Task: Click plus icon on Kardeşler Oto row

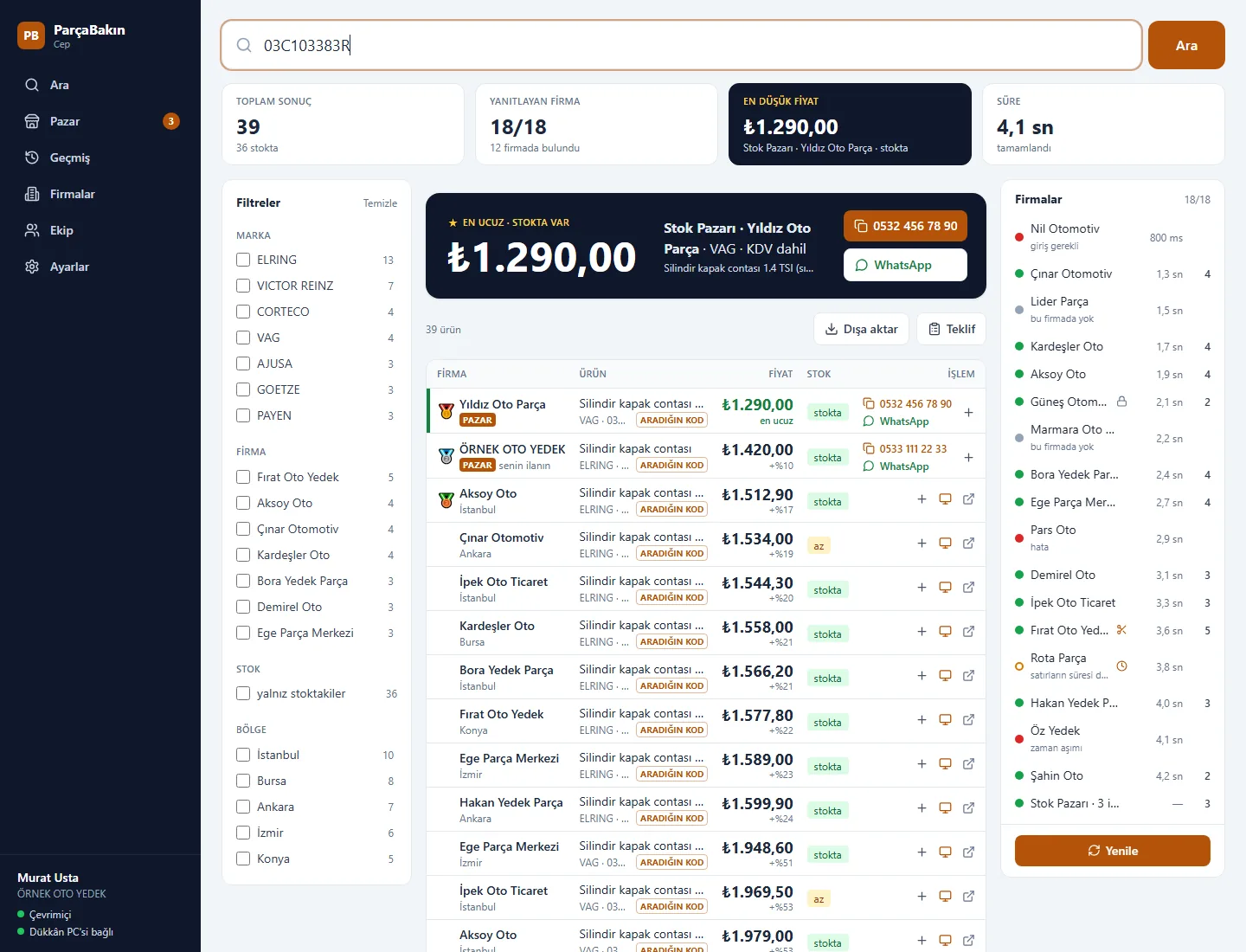Action: coord(922,631)
